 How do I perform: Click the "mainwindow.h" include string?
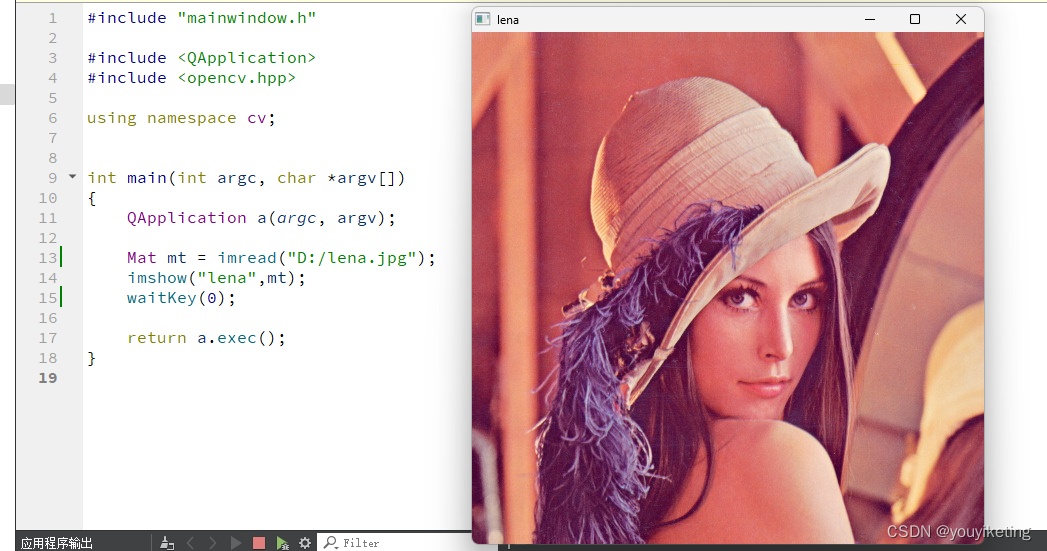click(x=246, y=18)
